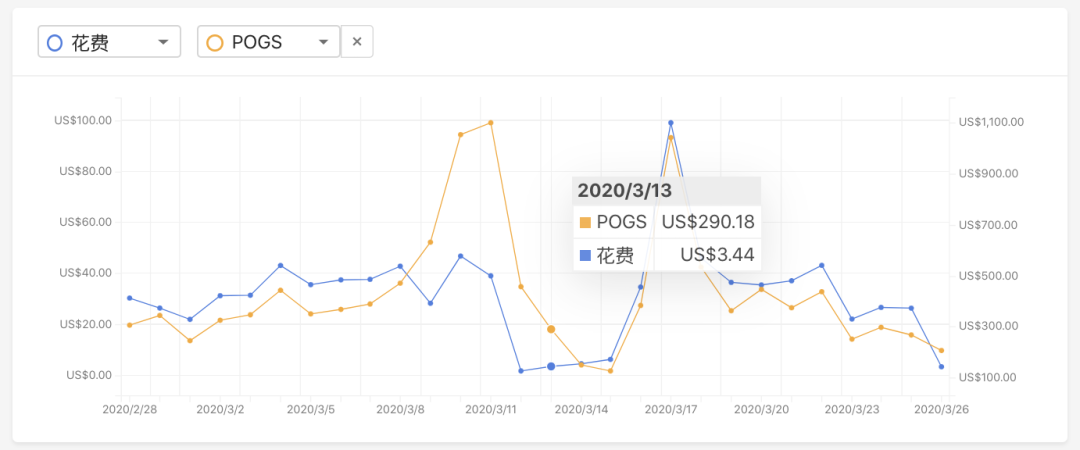Click the orange square swatch in tooltip POGS row
The width and height of the screenshot is (1080, 450).
click(585, 223)
